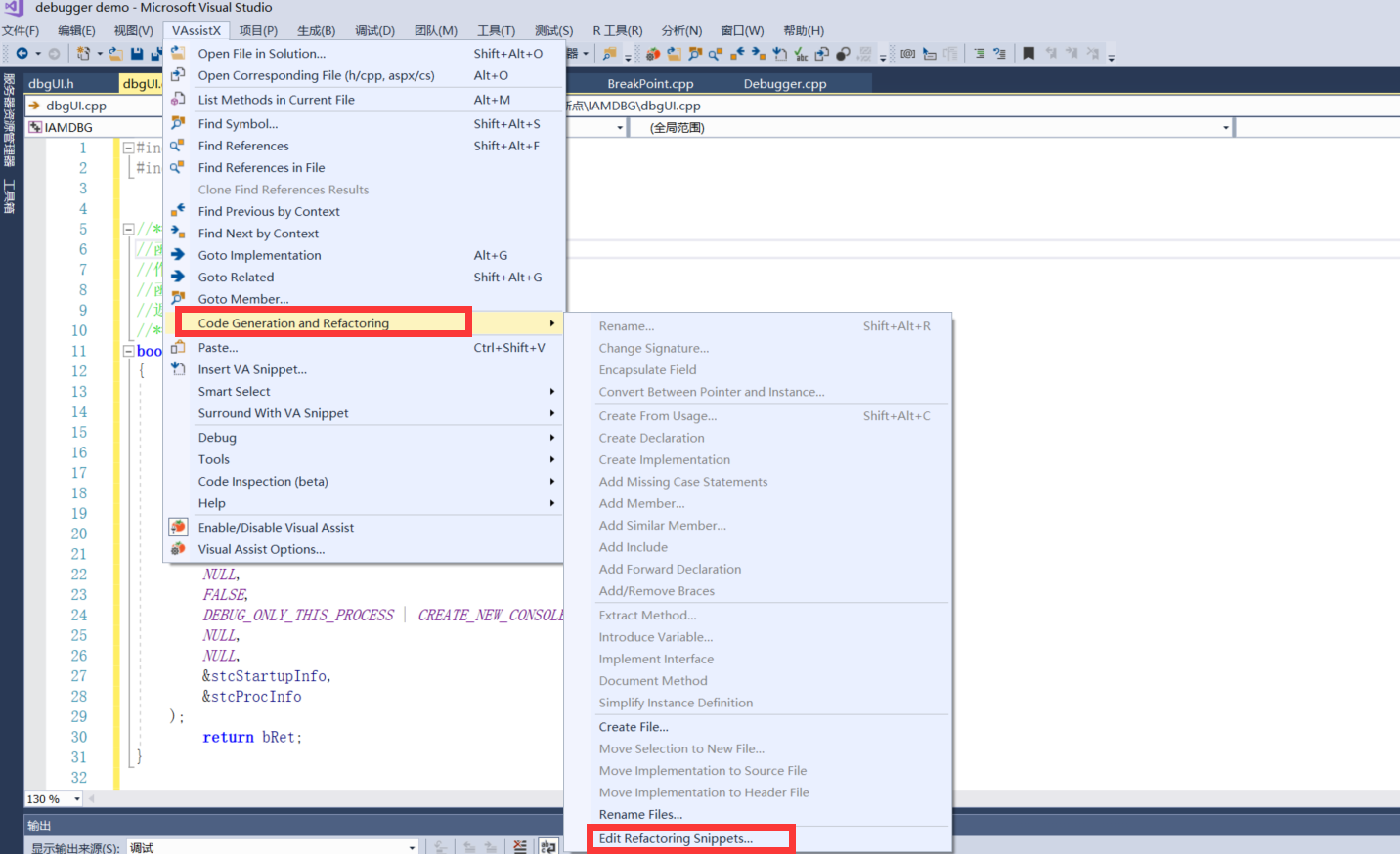Click the Goto Implementation arrow icon in menu

[178, 254]
